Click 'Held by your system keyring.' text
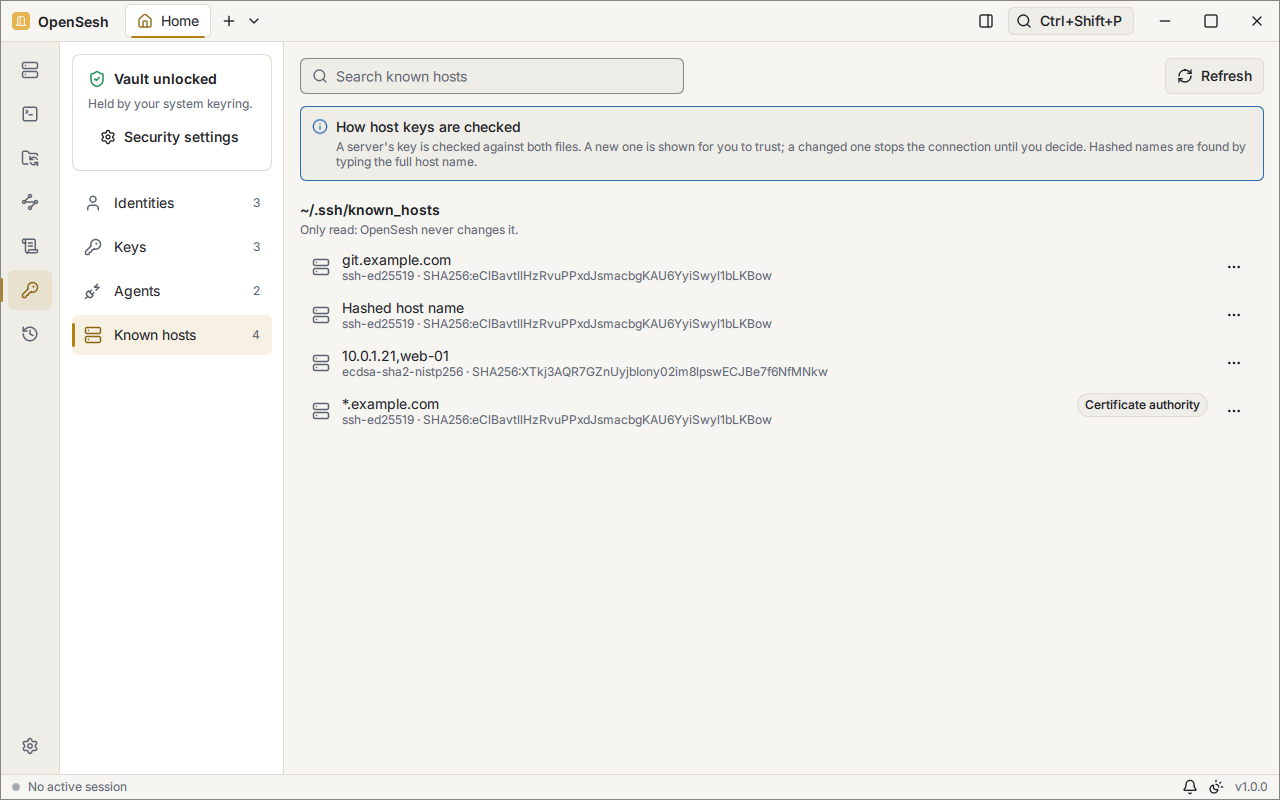Viewport: 1280px width, 800px height. pos(170,104)
